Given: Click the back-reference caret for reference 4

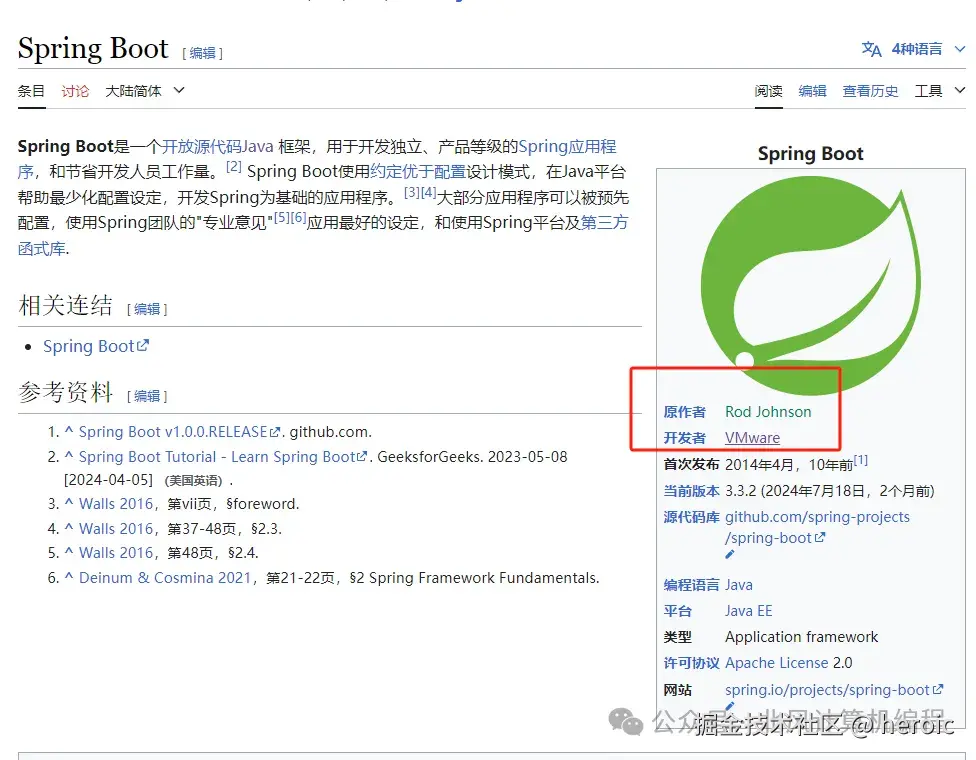Looking at the screenshot, I should tap(69, 527).
